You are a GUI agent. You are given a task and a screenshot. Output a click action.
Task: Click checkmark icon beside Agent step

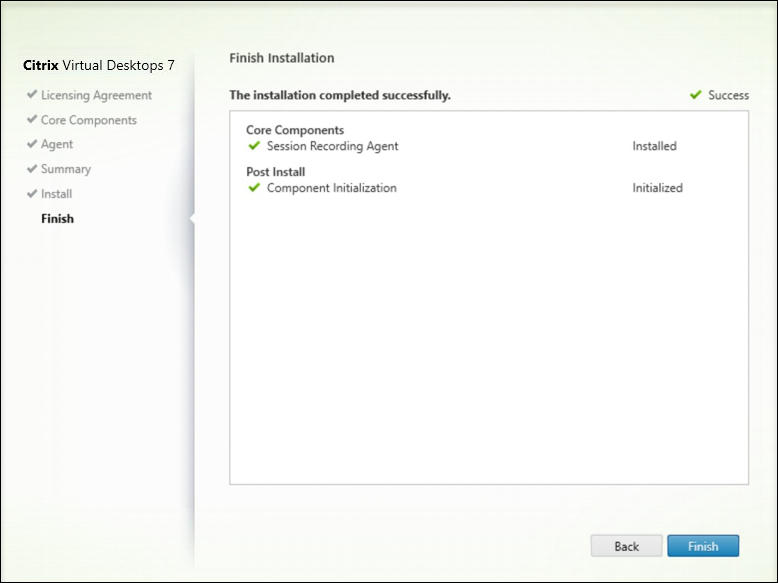click(x=32, y=144)
